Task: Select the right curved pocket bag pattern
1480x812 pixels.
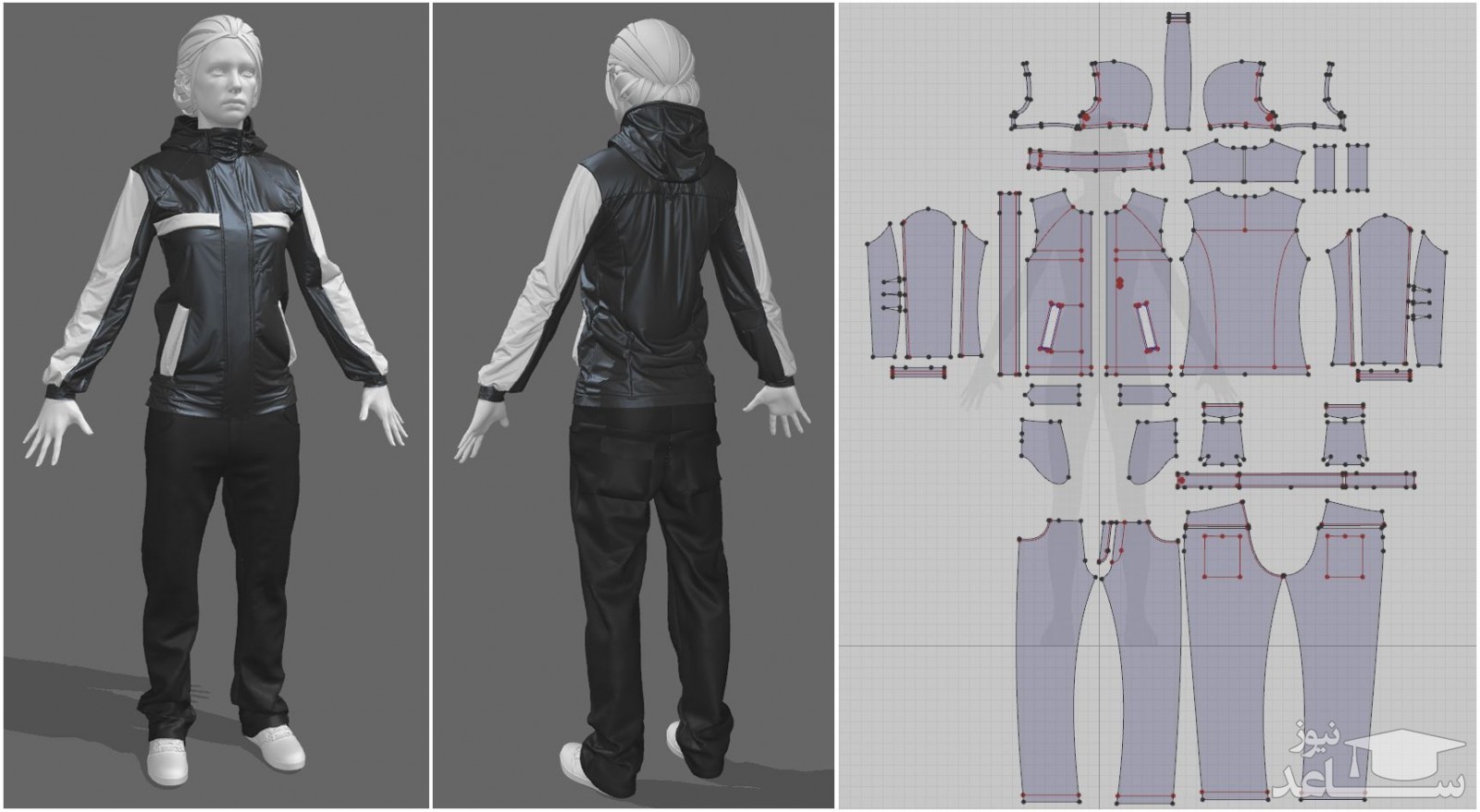Action: click(x=1153, y=449)
